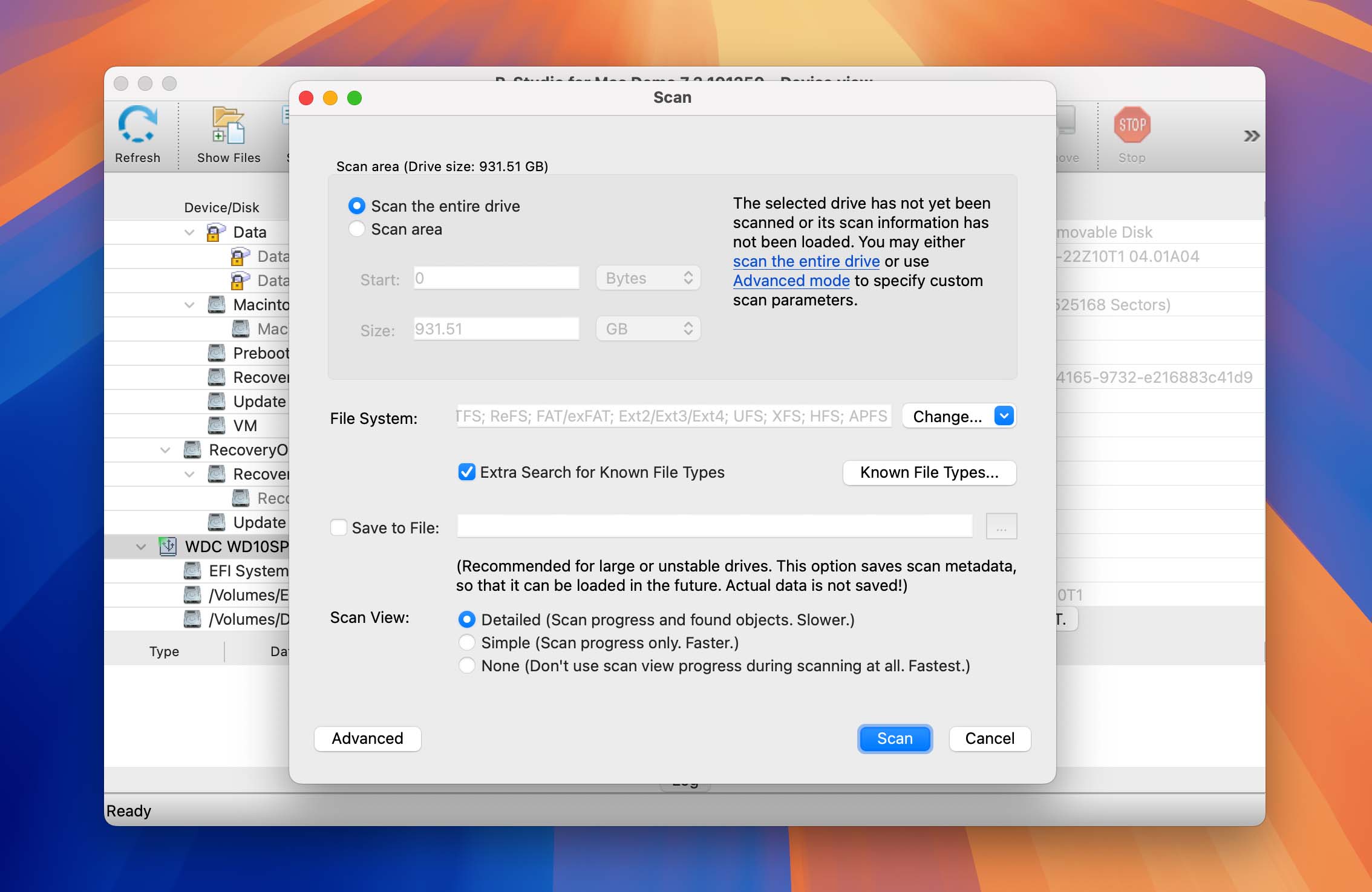Click the scan the entire drive link
1372x892 pixels.
coord(806,261)
